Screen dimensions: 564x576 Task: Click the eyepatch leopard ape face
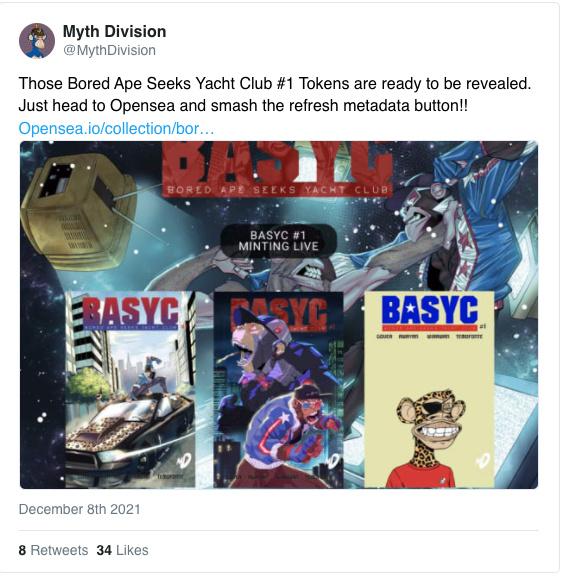[x=431, y=420]
